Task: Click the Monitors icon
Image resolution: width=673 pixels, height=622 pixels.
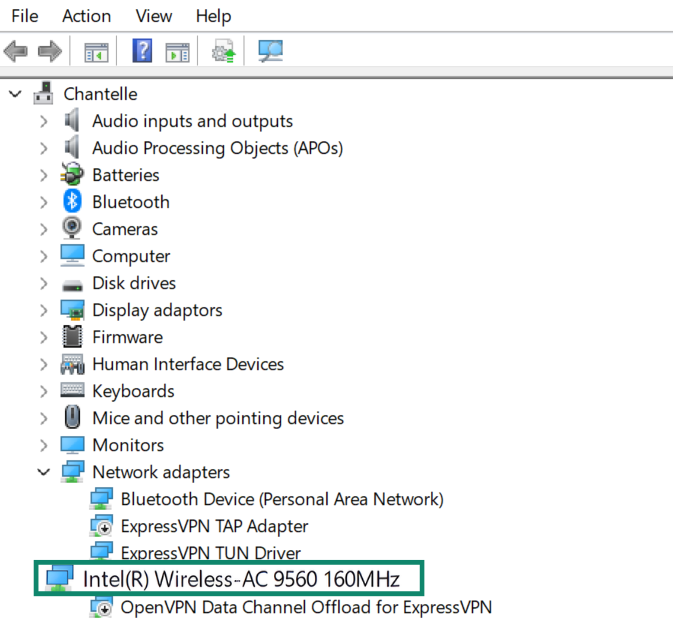Action: [x=72, y=445]
